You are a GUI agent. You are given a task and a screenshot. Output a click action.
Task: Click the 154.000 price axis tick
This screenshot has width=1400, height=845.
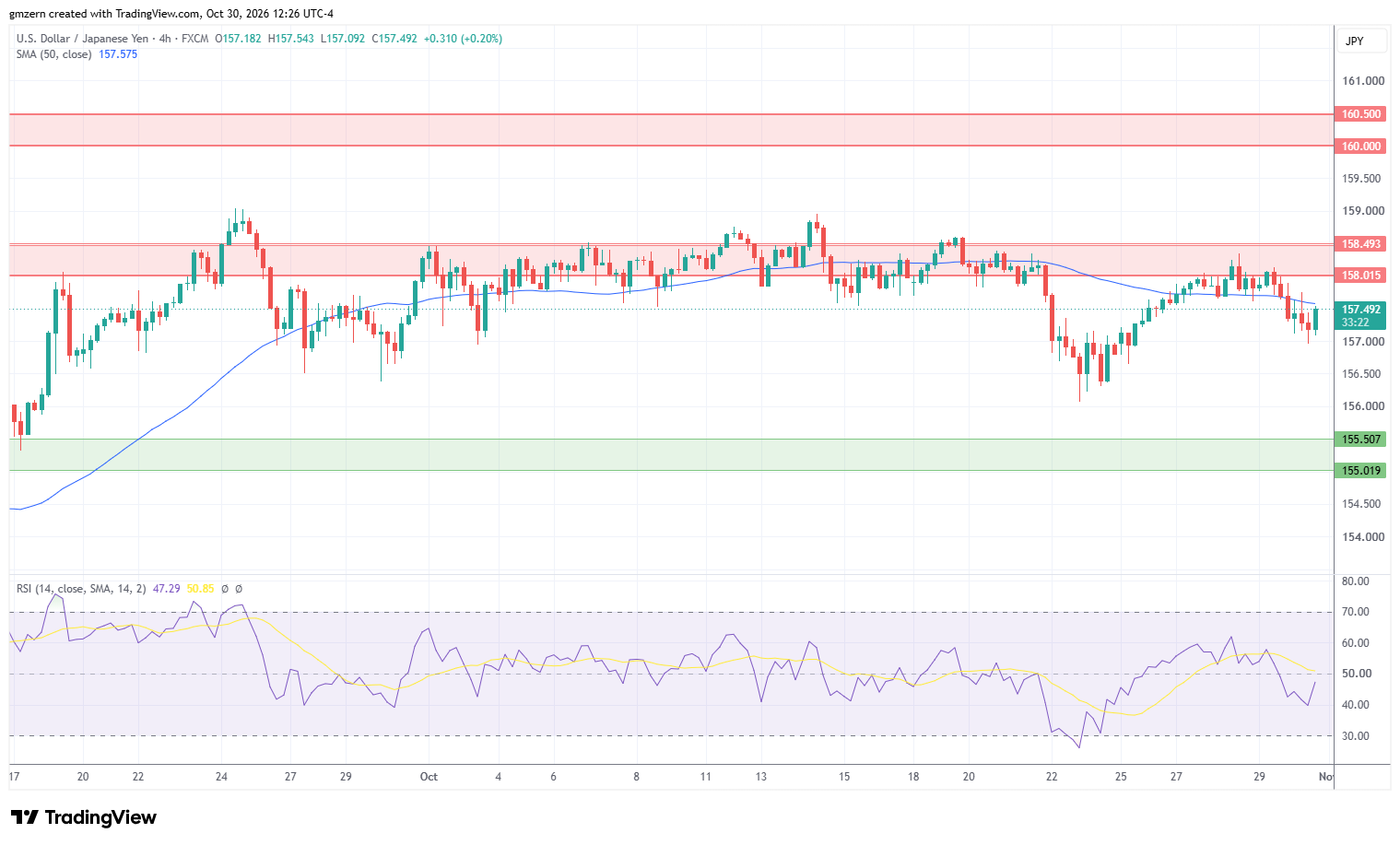pos(1363,537)
